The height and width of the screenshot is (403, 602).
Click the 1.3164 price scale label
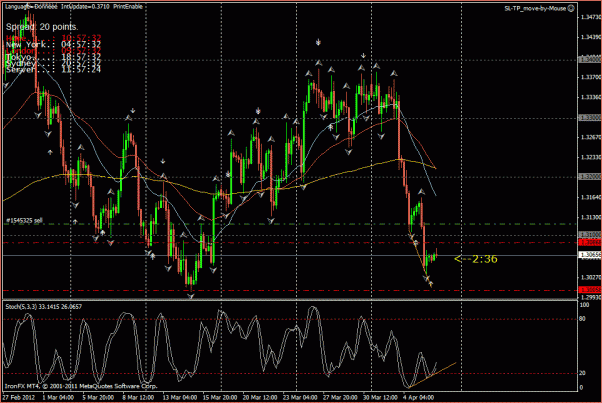[591, 197]
